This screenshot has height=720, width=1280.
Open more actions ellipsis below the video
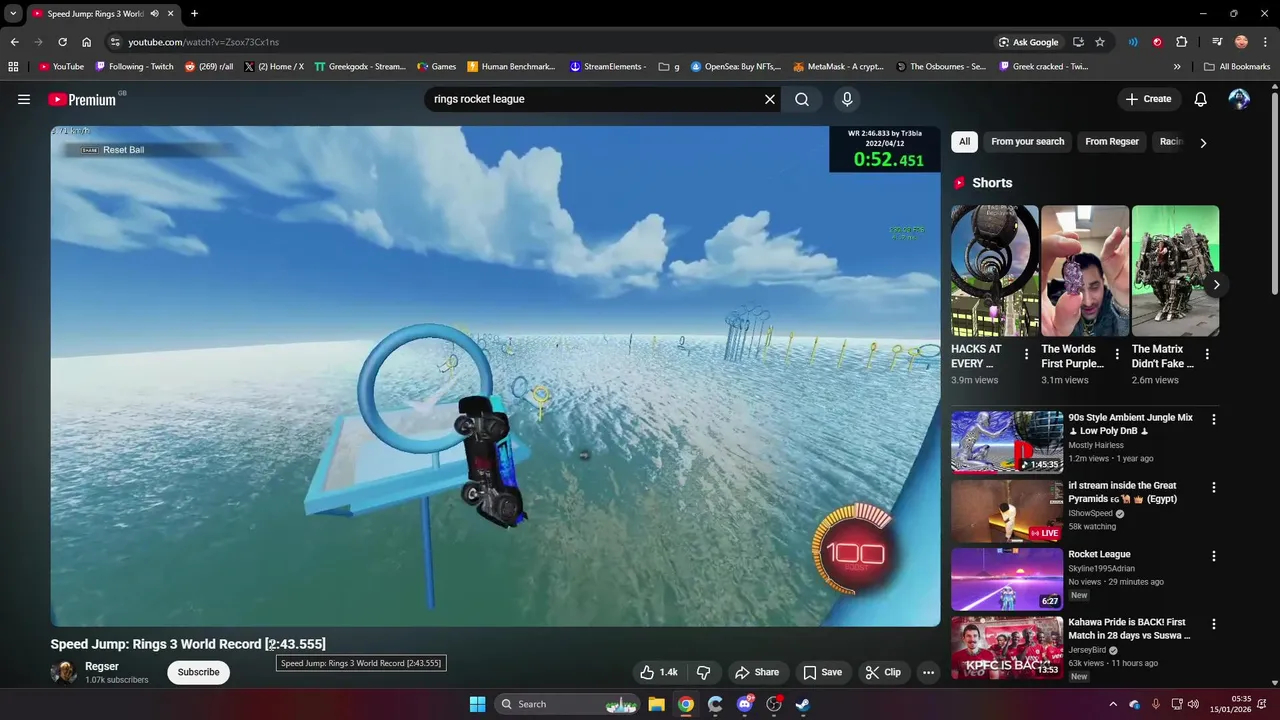[x=928, y=672]
